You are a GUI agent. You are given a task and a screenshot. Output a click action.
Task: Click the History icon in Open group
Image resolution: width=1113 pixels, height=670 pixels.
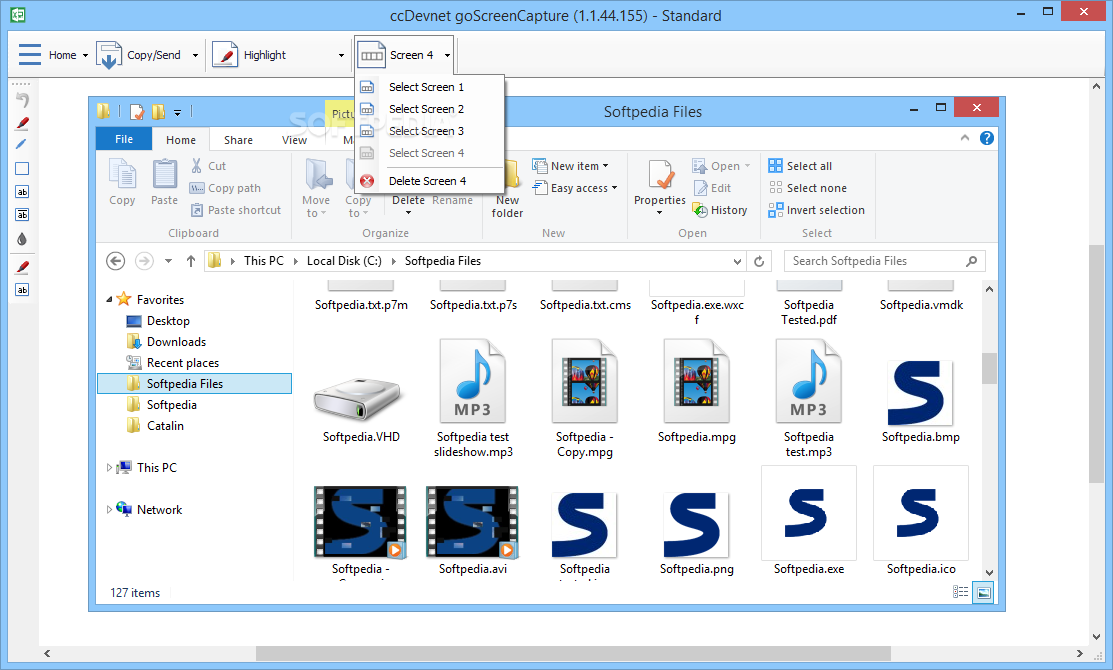[x=700, y=210]
